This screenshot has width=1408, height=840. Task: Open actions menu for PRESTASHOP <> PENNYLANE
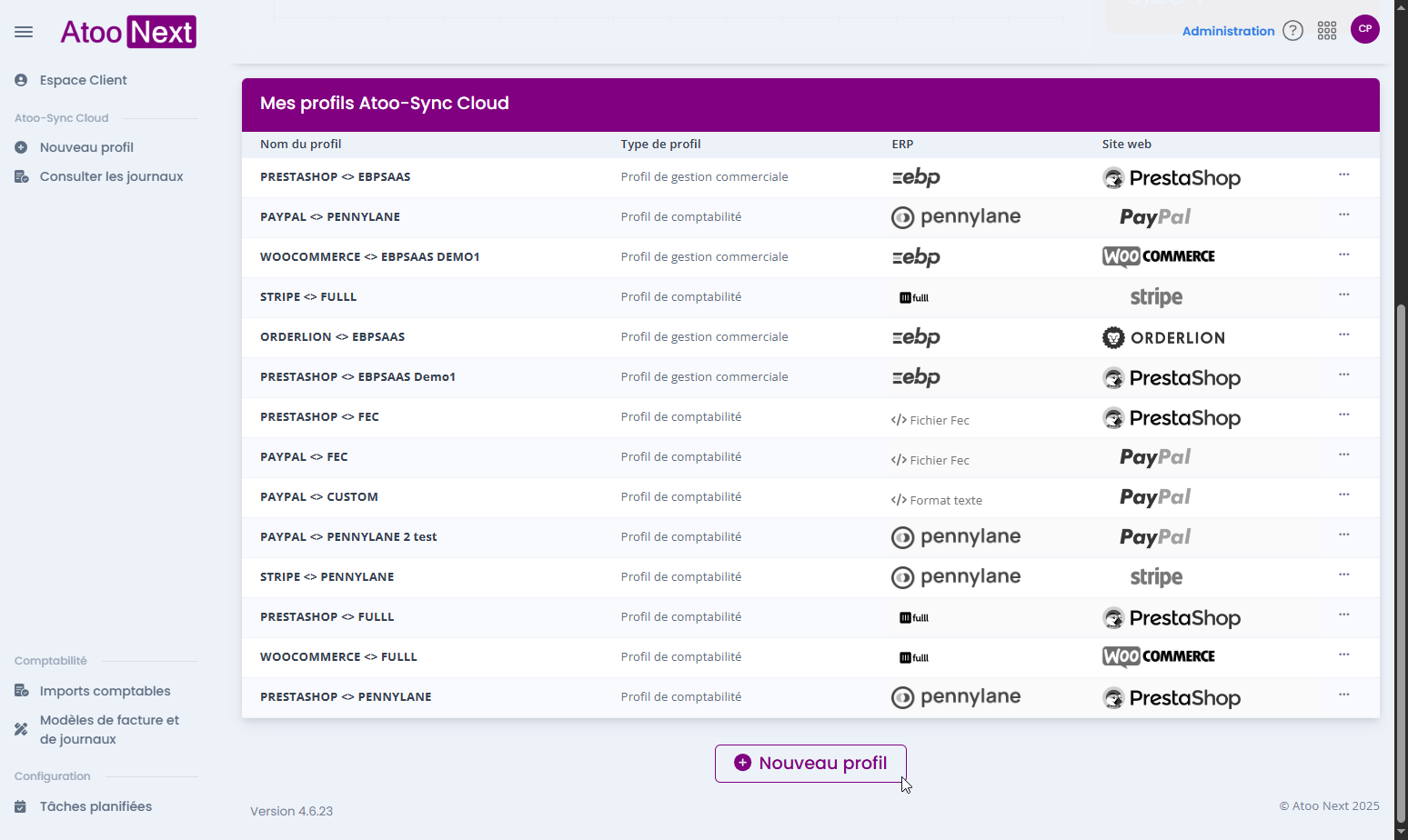pyautogui.click(x=1343, y=695)
